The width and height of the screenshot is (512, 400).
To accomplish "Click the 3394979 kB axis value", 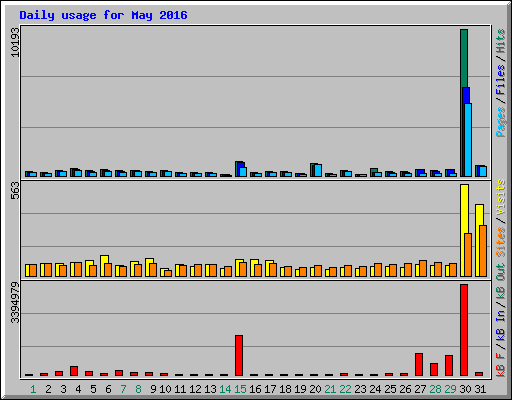I will click(15, 302).
